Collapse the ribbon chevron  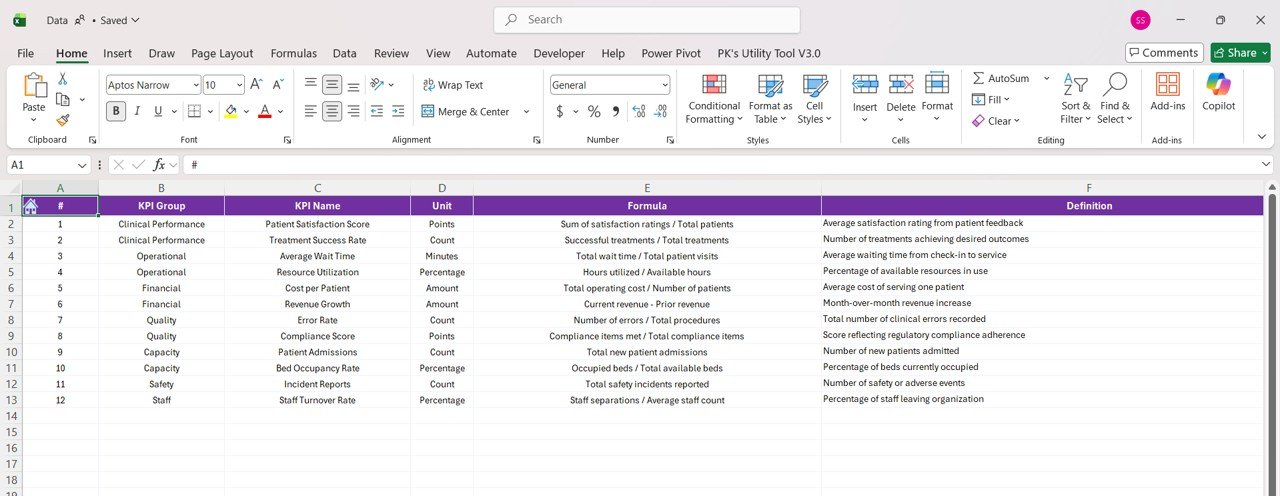click(x=1261, y=137)
